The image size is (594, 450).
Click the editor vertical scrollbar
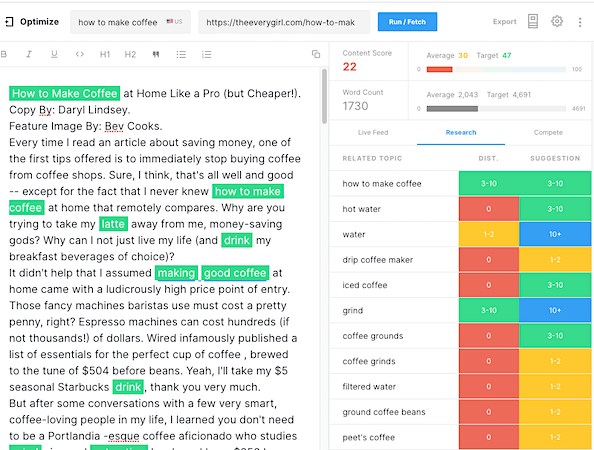(x=324, y=96)
